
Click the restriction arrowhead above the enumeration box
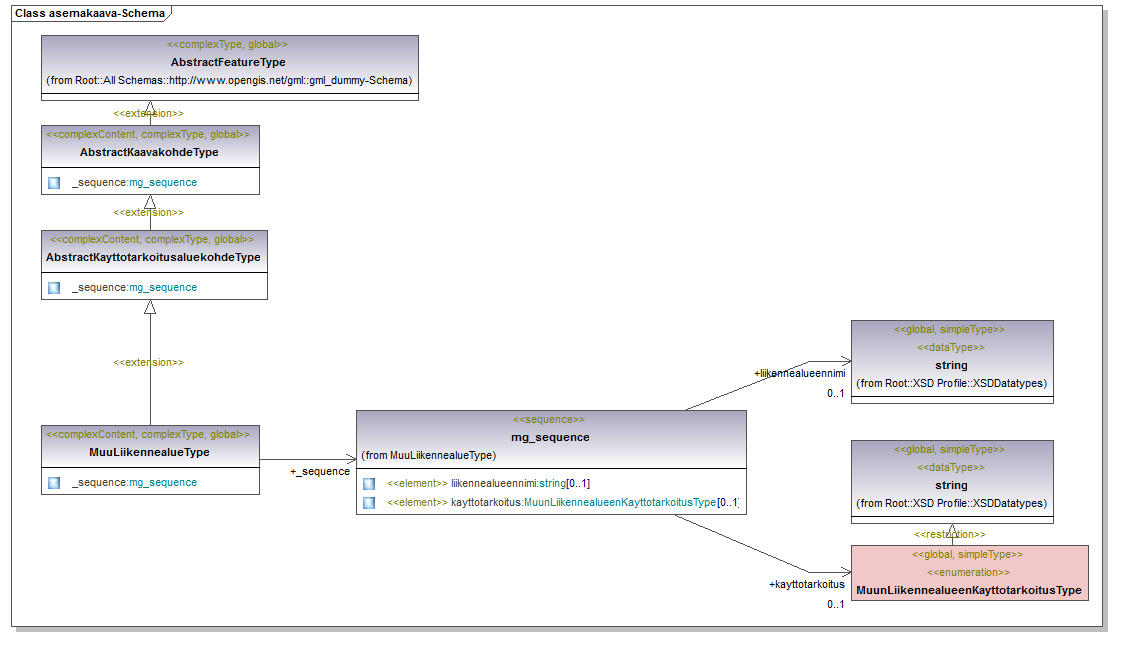point(952,530)
